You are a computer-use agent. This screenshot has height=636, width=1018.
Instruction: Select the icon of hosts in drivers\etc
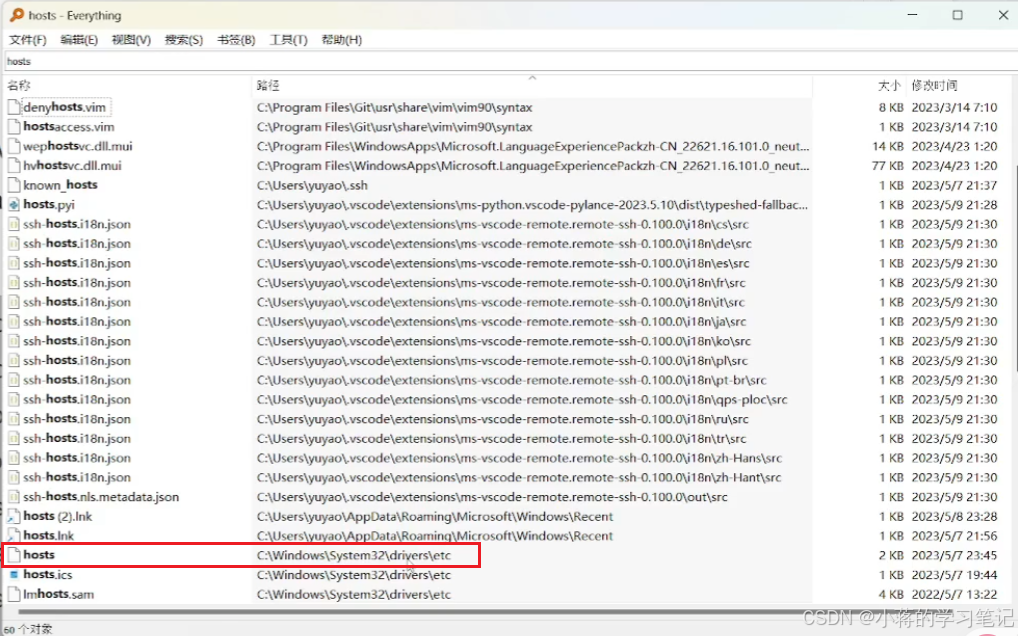(14, 555)
